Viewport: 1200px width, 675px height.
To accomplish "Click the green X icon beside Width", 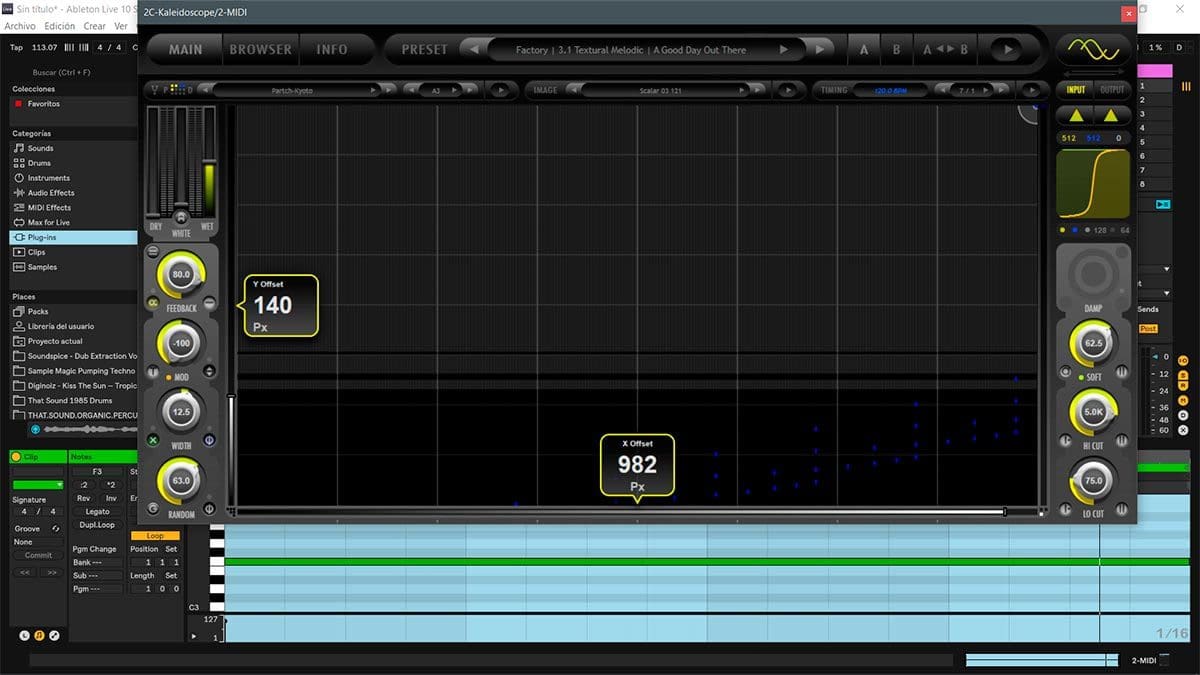I will 153,440.
